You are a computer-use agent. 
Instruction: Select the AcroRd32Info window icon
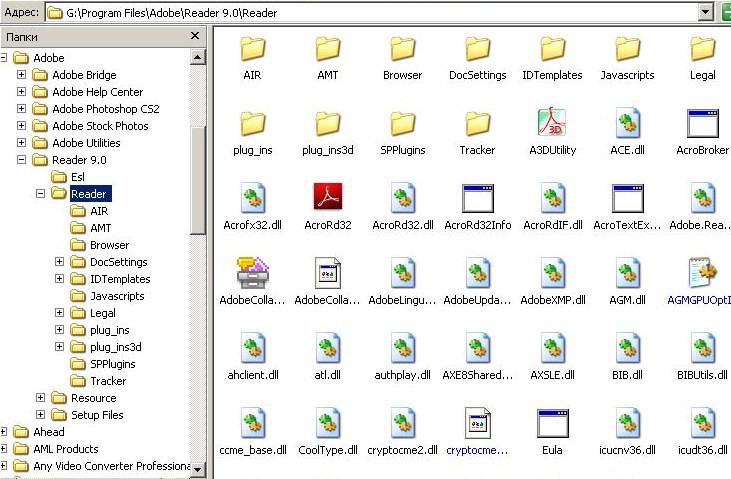click(x=477, y=198)
